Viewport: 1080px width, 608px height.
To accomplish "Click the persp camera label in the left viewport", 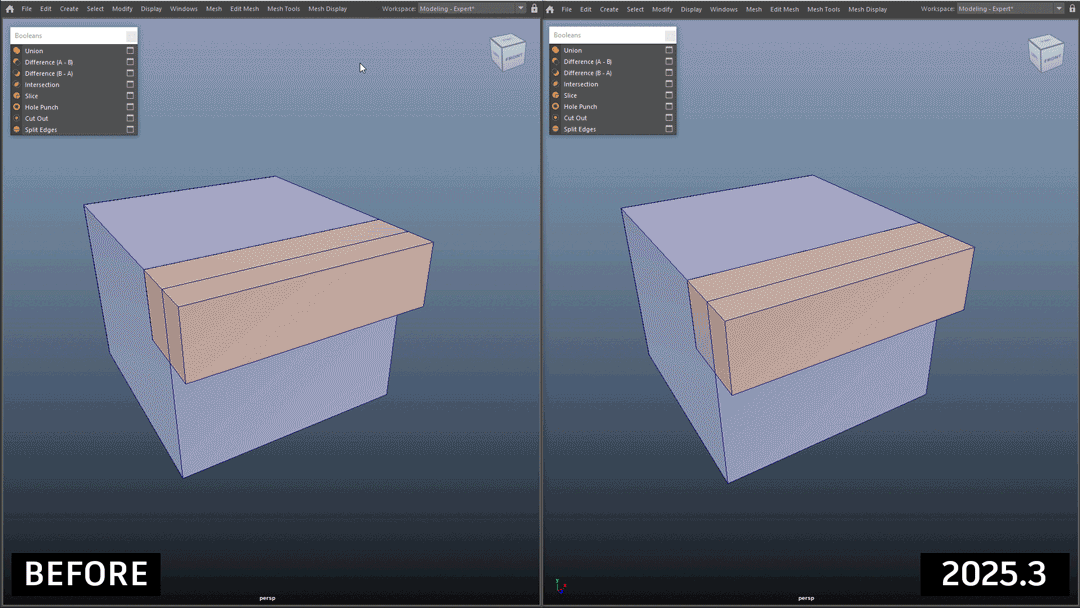I will click(x=266, y=598).
